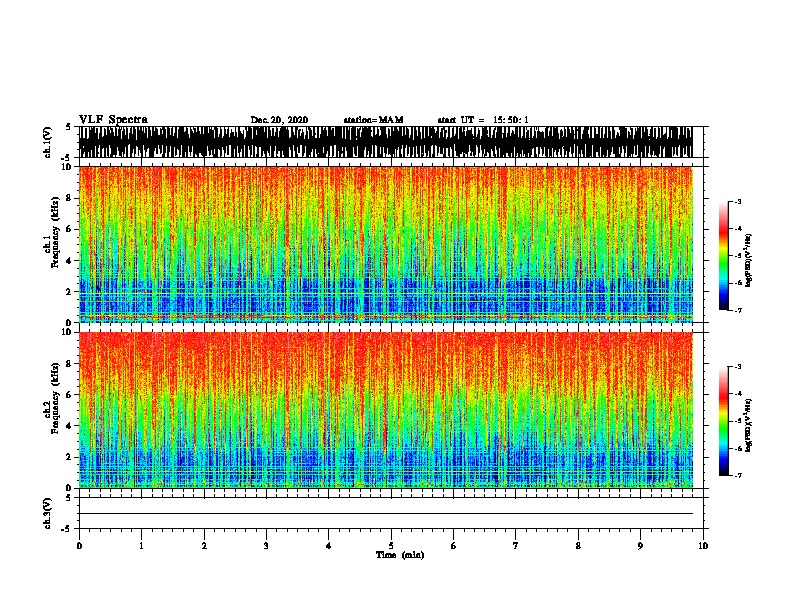Click time-axis tick label "3"
The image size is (792, 612).
[x=266, y=546]
